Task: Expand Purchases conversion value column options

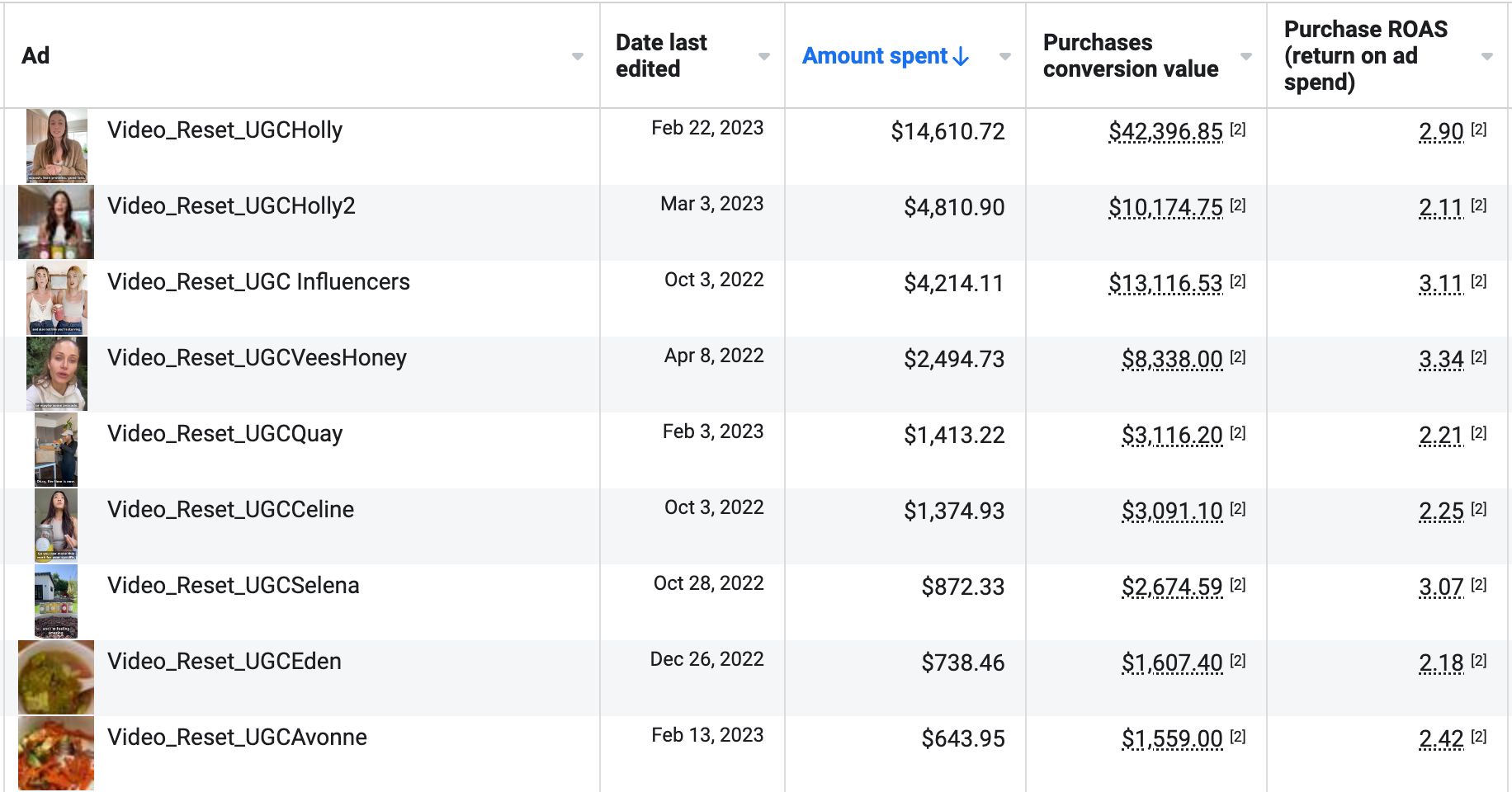Action: (1246, 56)
